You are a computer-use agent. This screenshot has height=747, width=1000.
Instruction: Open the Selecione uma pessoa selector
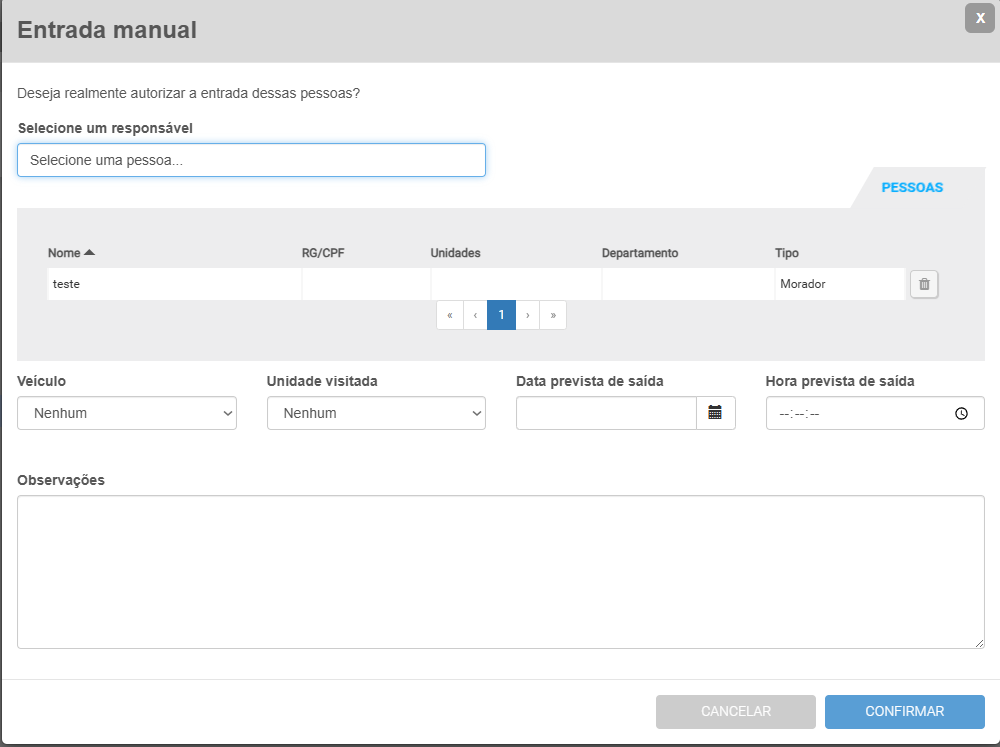[251, 160]
